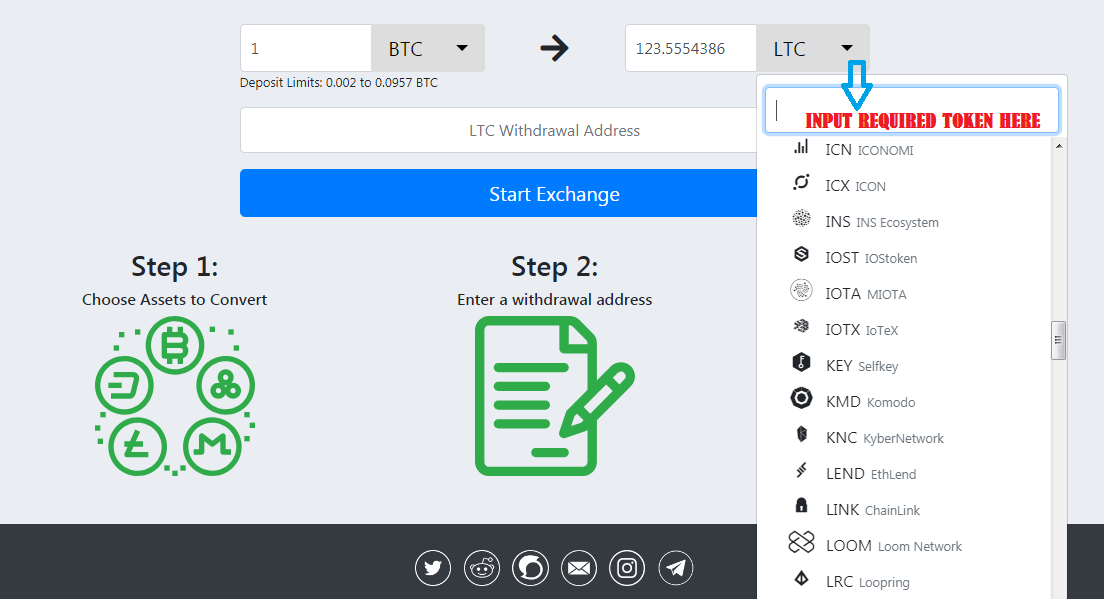Click the token list scrollbar thumb
The image size is (1104, 599).
click(x=1058, y=341)
